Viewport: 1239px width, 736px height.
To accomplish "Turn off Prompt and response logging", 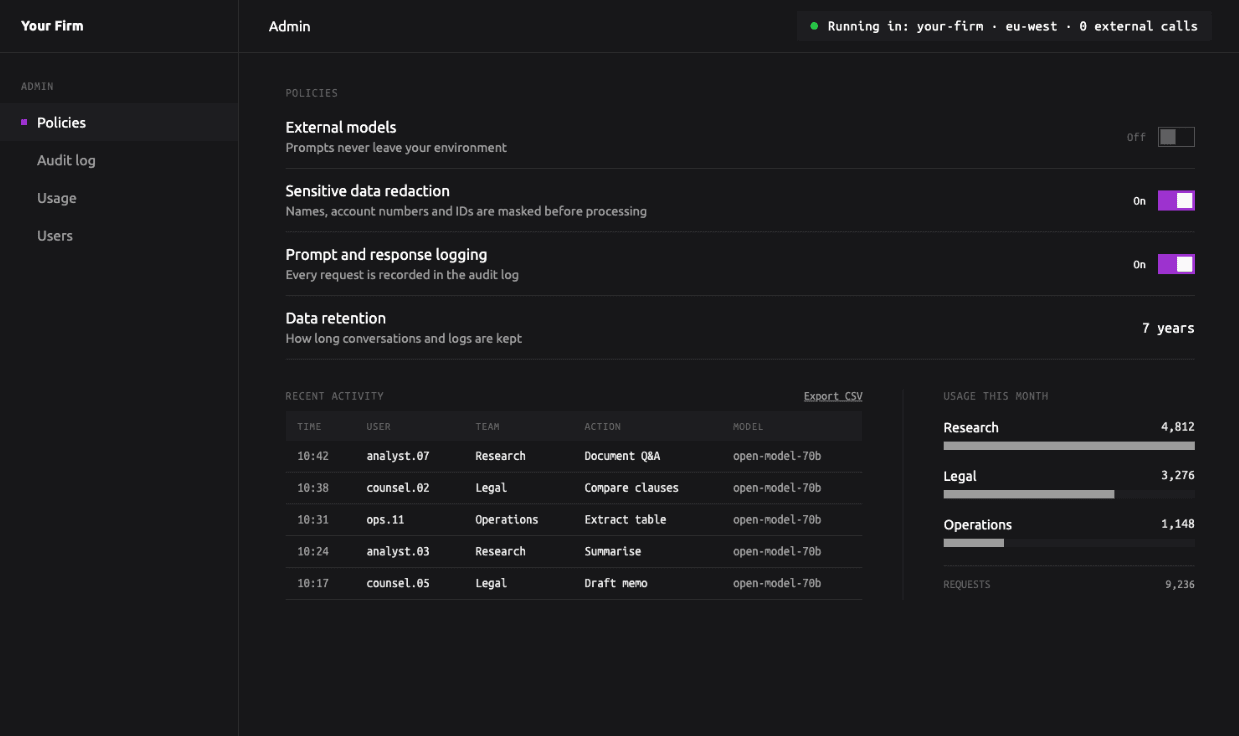I will [x=1176, y=264].
